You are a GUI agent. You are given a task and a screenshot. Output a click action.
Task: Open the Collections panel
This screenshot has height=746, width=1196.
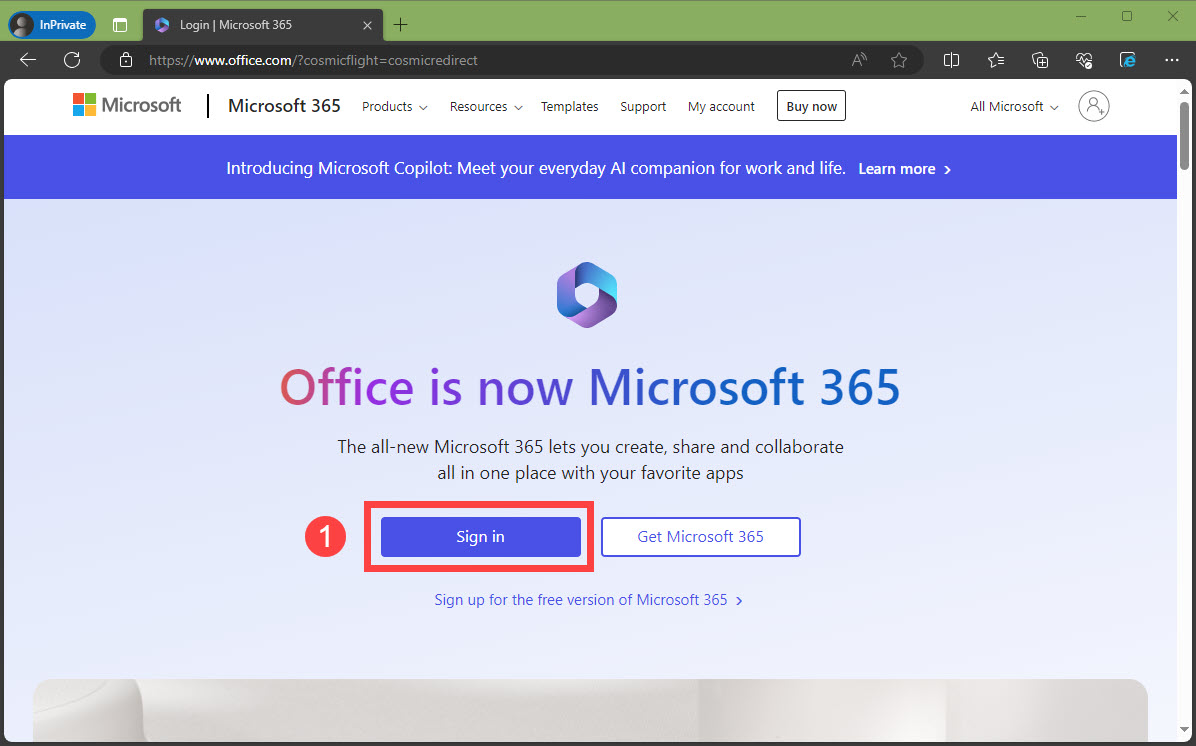pos(1040,60)
